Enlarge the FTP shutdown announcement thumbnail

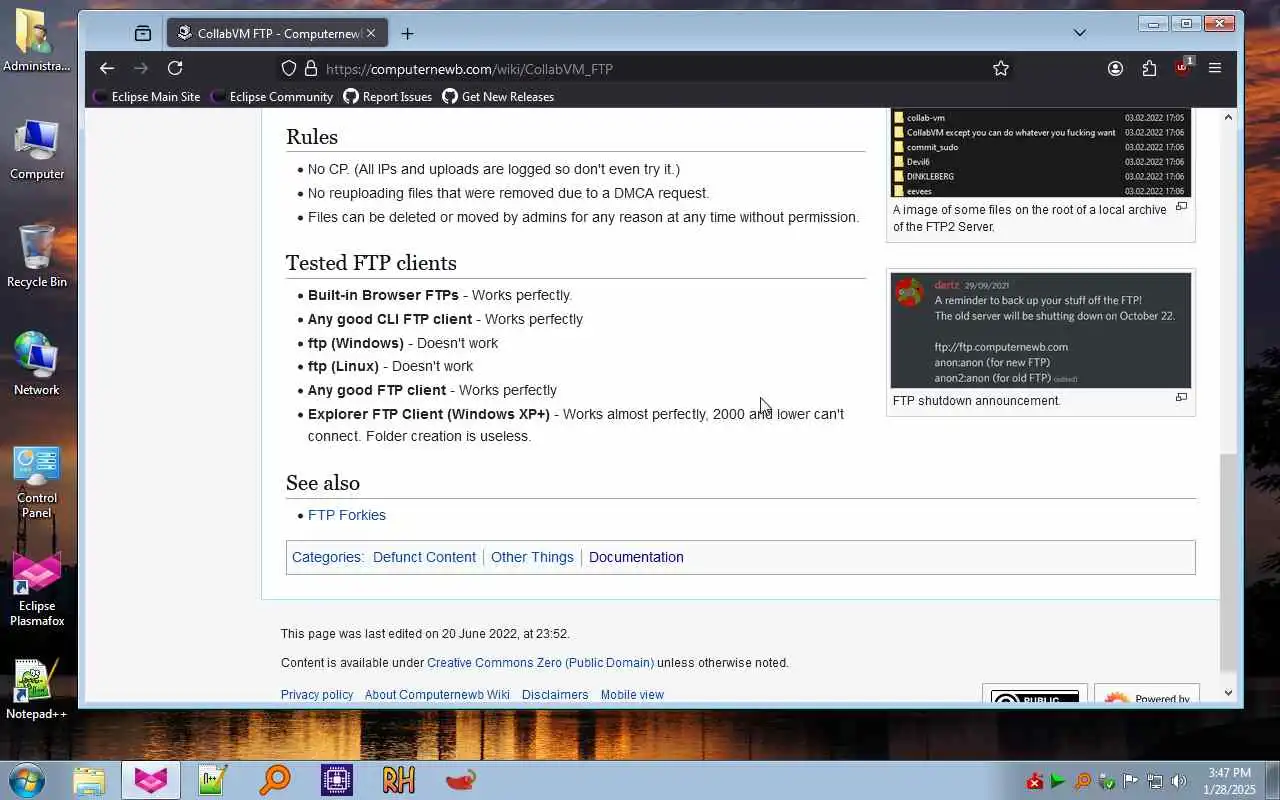coord(1040,330)
